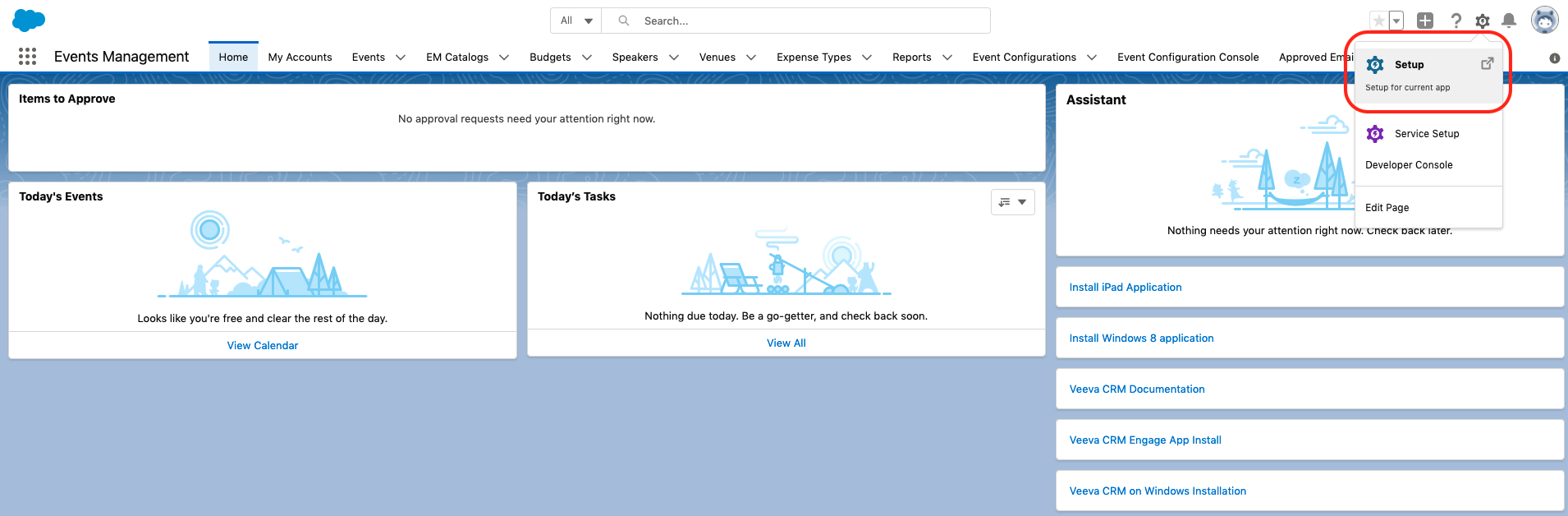Open the Event Configurations tab

point(1024,57)
